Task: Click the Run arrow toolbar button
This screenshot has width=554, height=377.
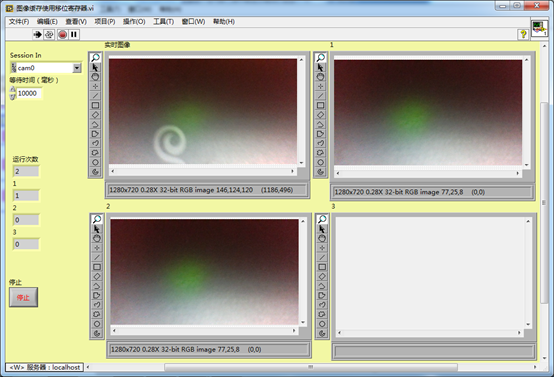Action: tap(37, 34)
